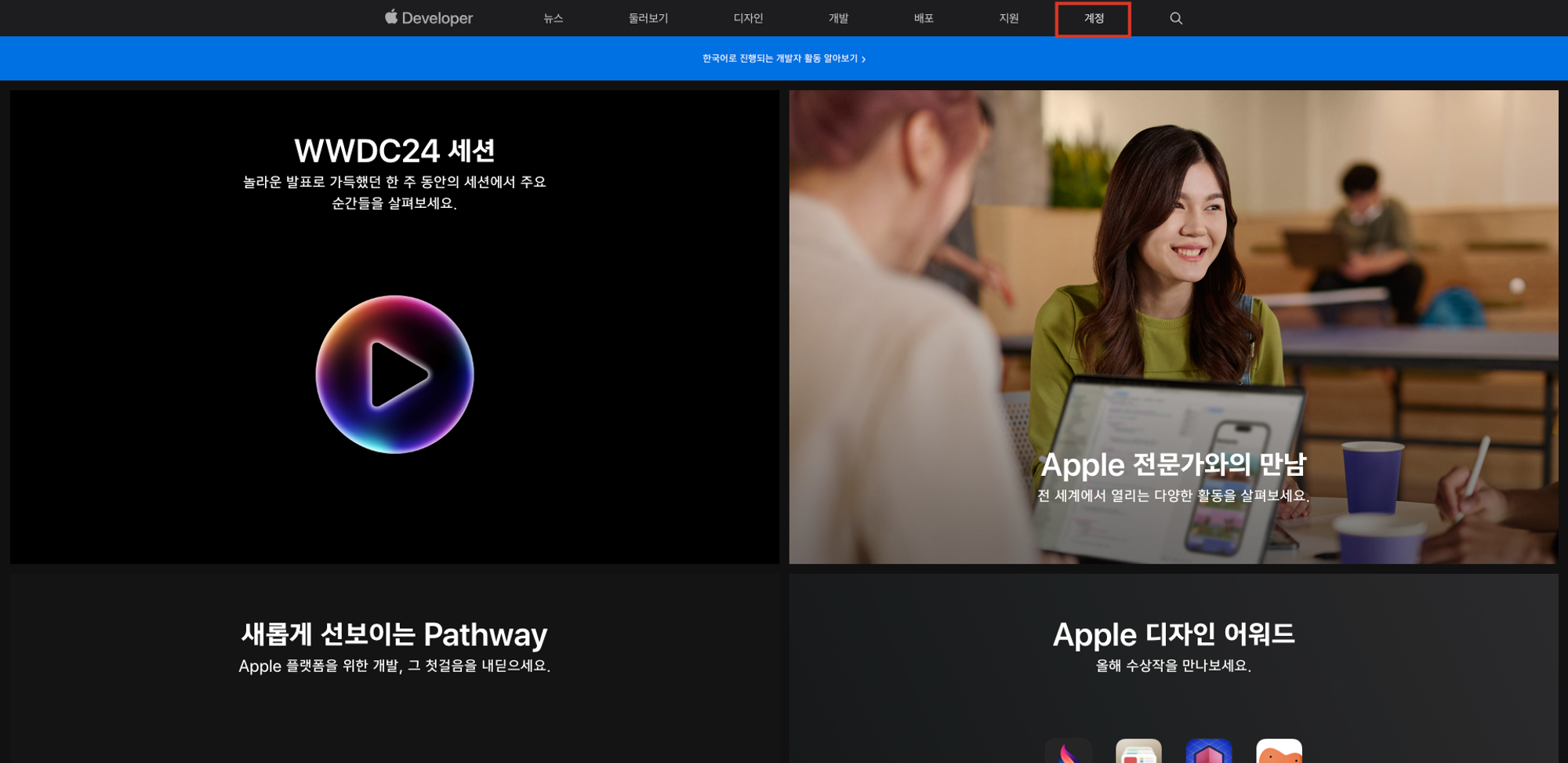Open the 배포 navigation item

(x=924, y=18)
